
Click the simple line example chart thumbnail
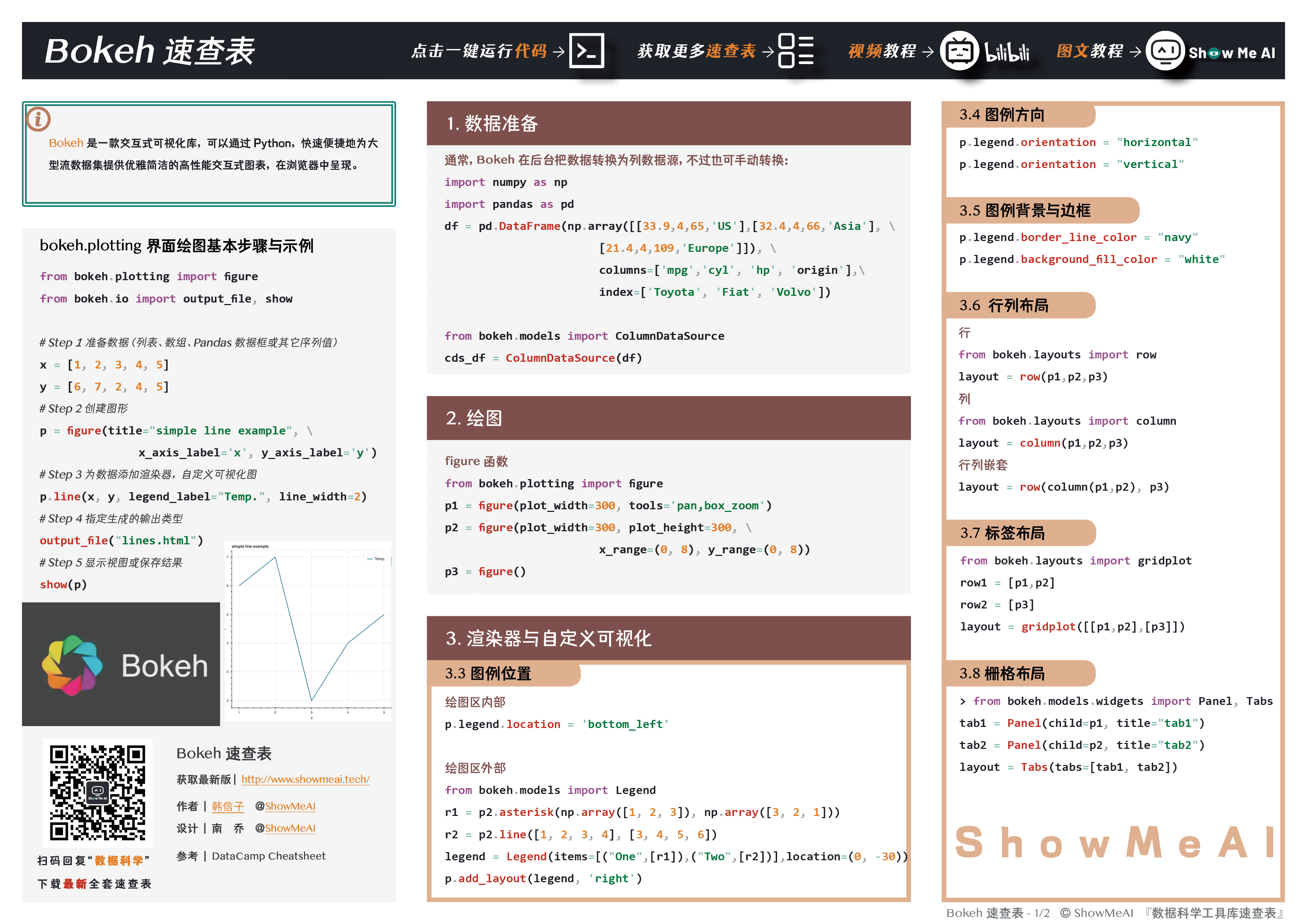click(x=308, y=631)
